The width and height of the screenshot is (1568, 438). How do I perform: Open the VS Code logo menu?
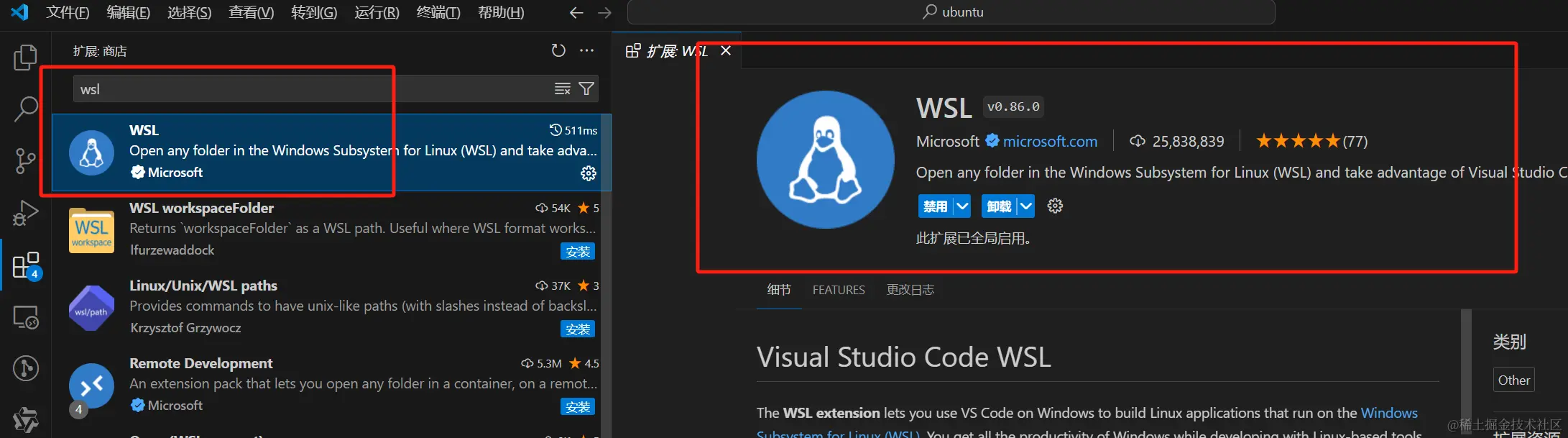(x=19, y=12)
